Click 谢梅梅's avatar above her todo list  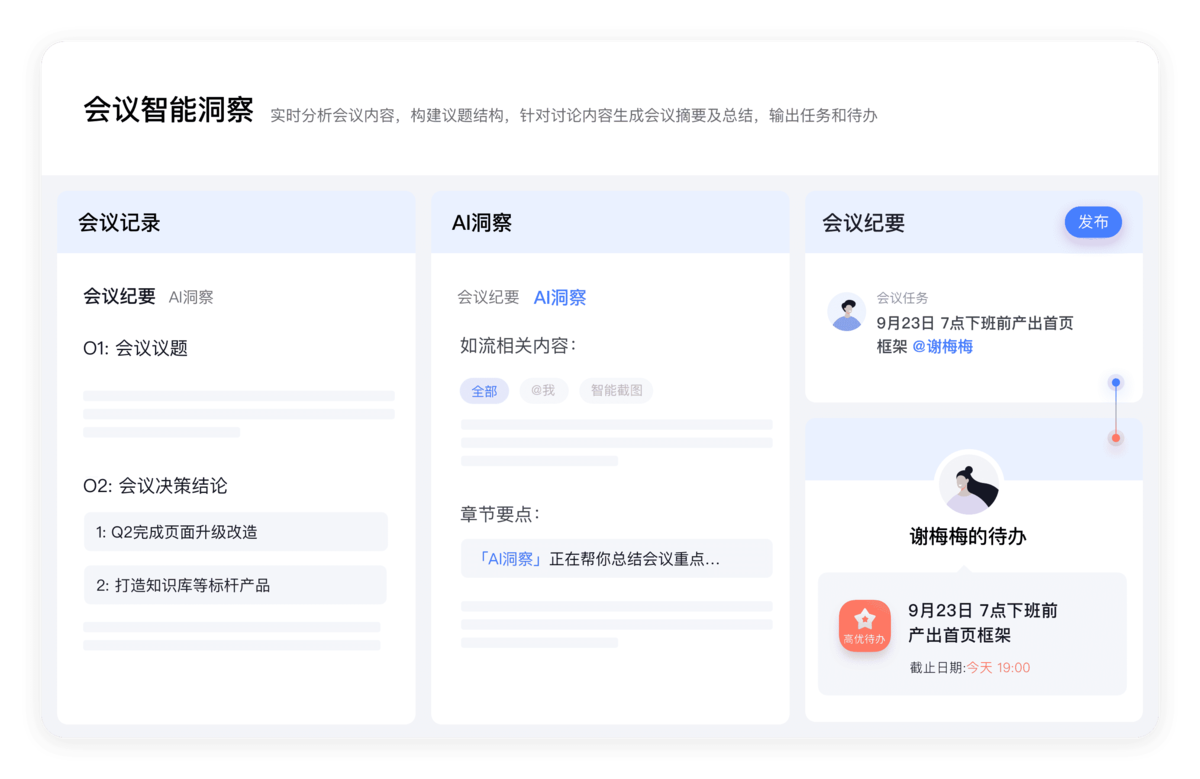969,483
